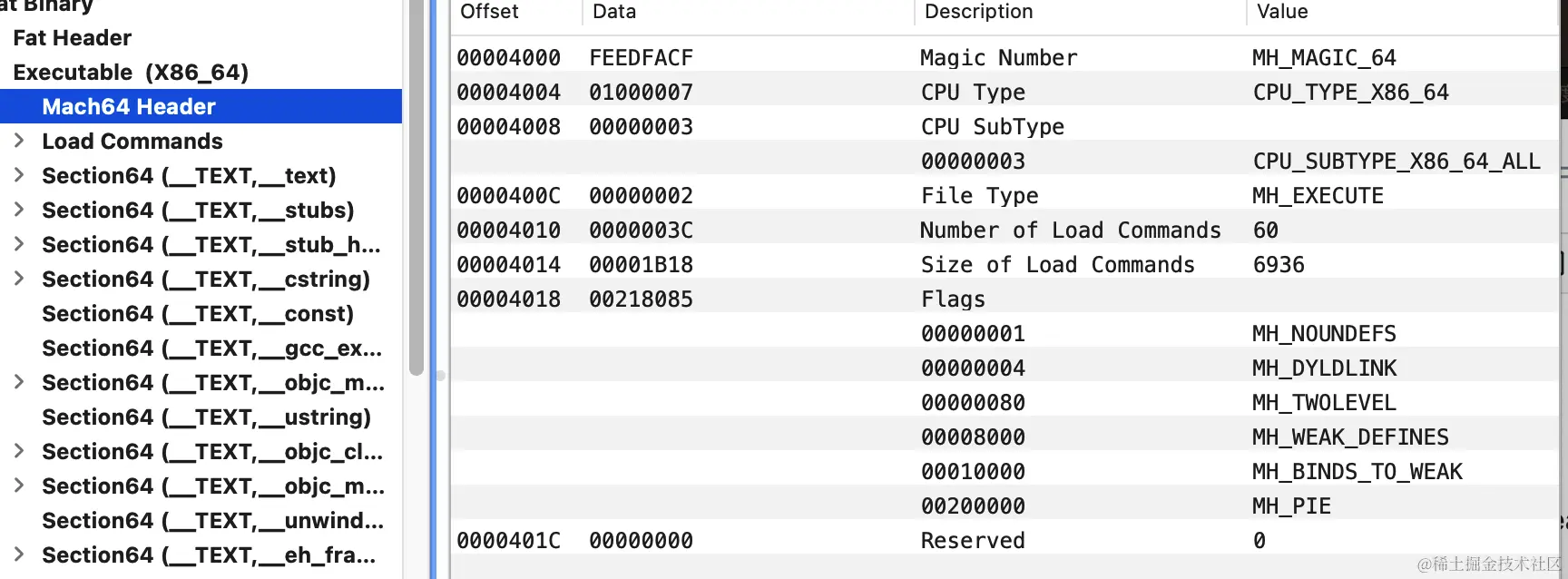Click the sidebar vertical scrollbar
This screenshot has width=1568, height=579.
point(416,182)
